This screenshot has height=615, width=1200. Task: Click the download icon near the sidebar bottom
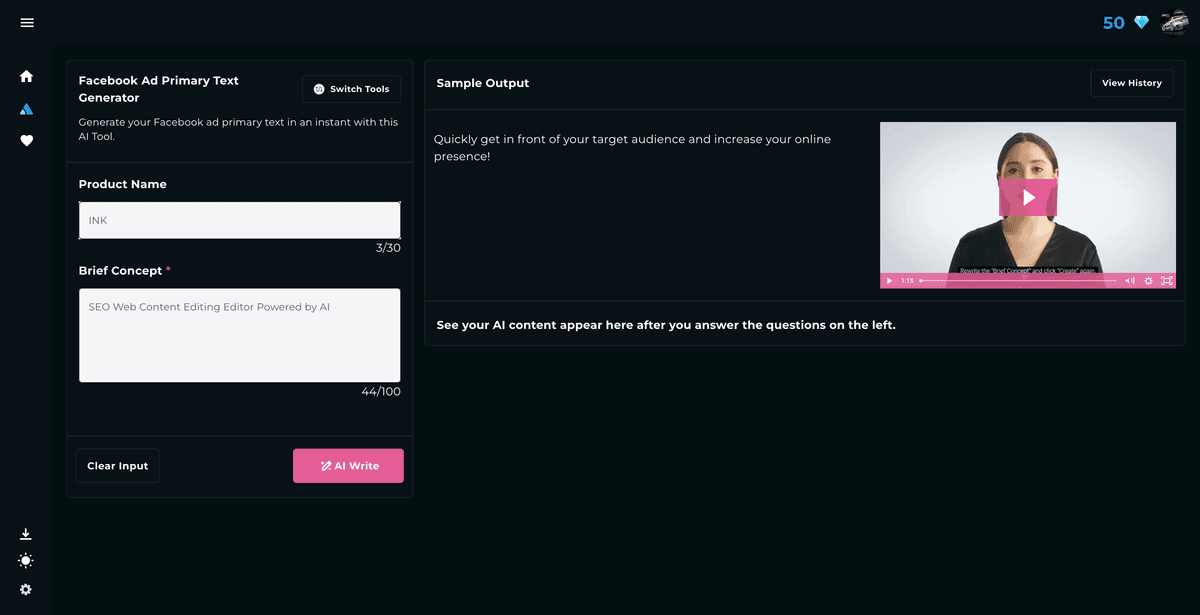26,533
